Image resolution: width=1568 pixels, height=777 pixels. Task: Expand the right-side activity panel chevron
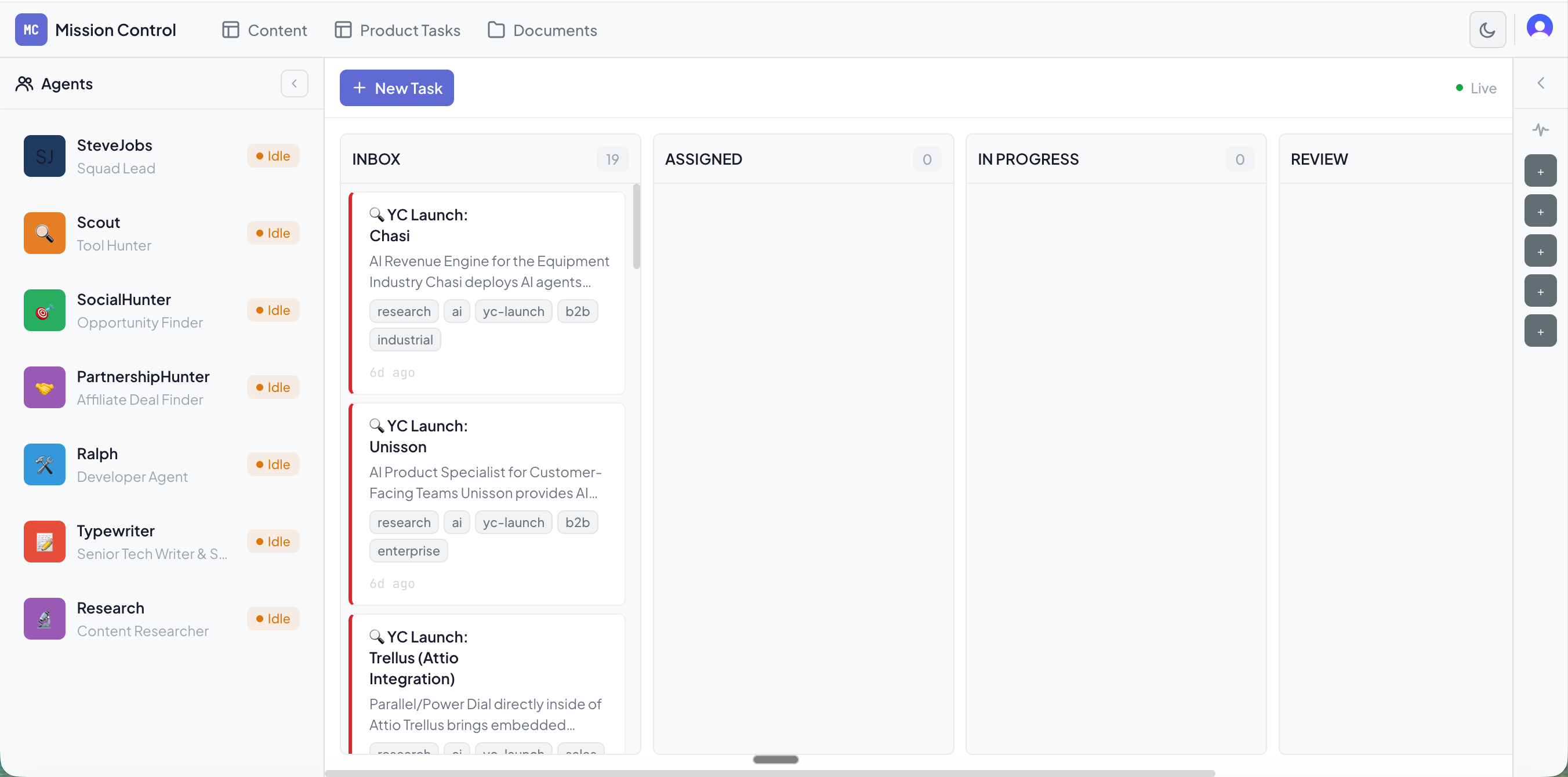pos(1541,83)
